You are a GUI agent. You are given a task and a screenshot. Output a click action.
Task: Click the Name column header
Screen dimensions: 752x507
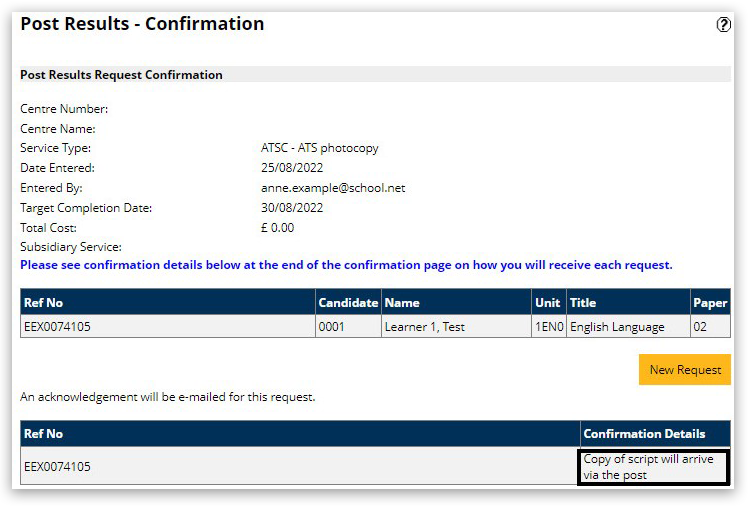tap(402, 303)
